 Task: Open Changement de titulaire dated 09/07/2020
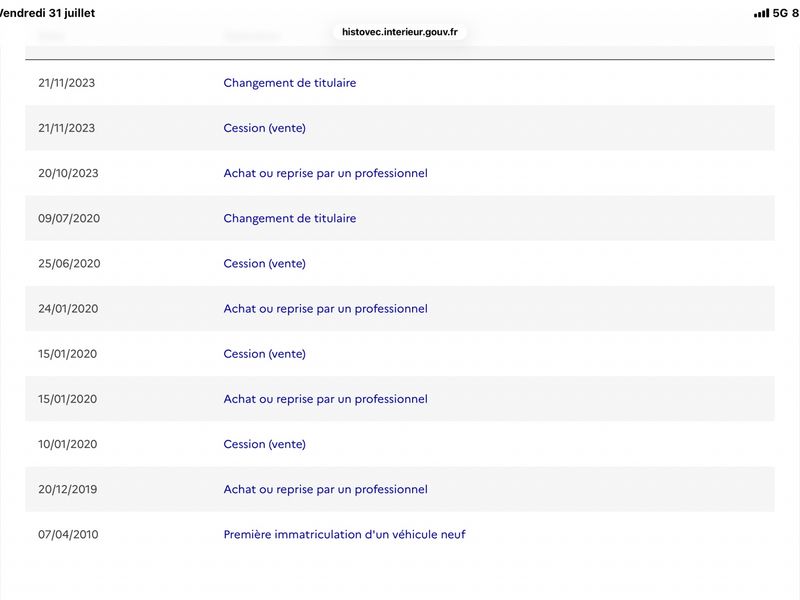click(290, 218)
